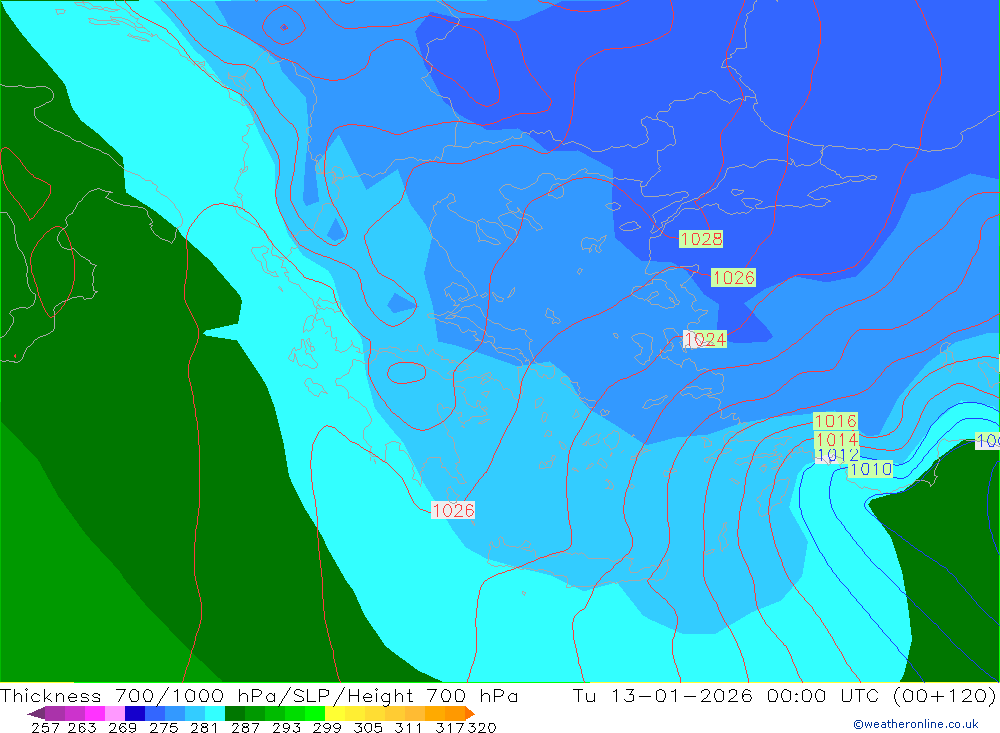Click the 1026 label with white background
The image size is (1000, 733).
(x=453, y=510)
